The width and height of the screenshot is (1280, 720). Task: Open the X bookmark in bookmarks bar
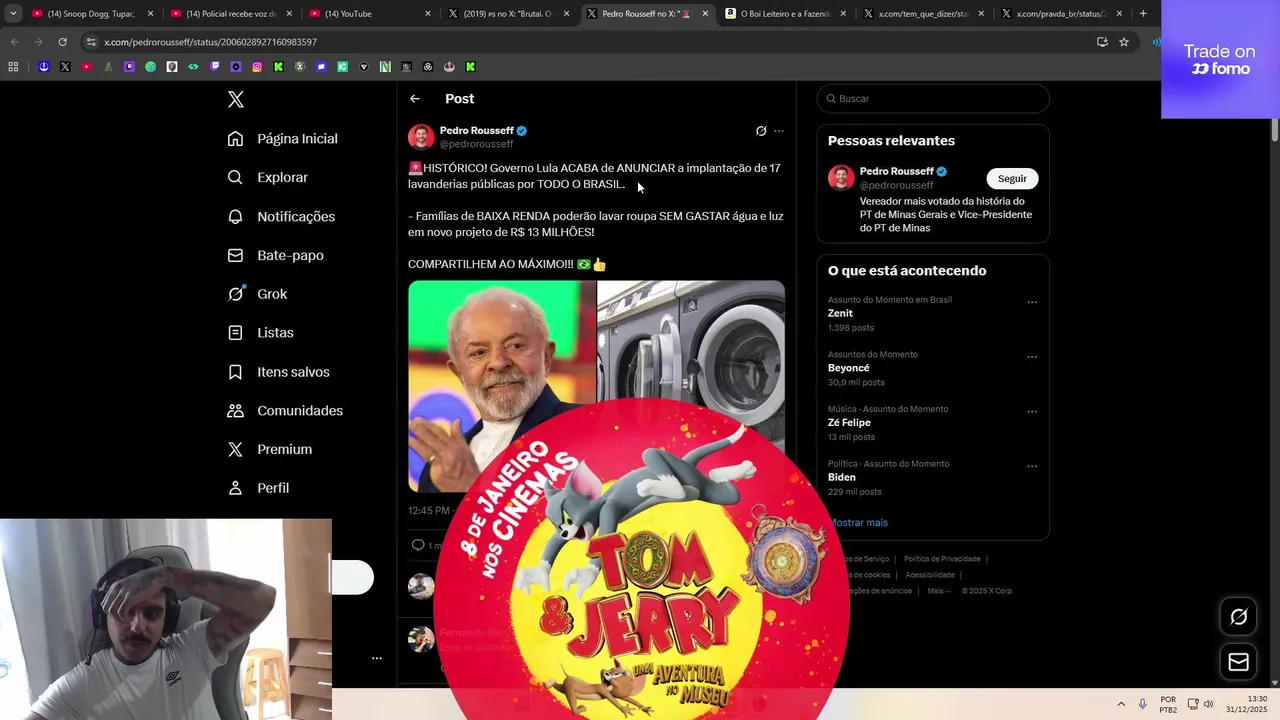coord(65,67)
